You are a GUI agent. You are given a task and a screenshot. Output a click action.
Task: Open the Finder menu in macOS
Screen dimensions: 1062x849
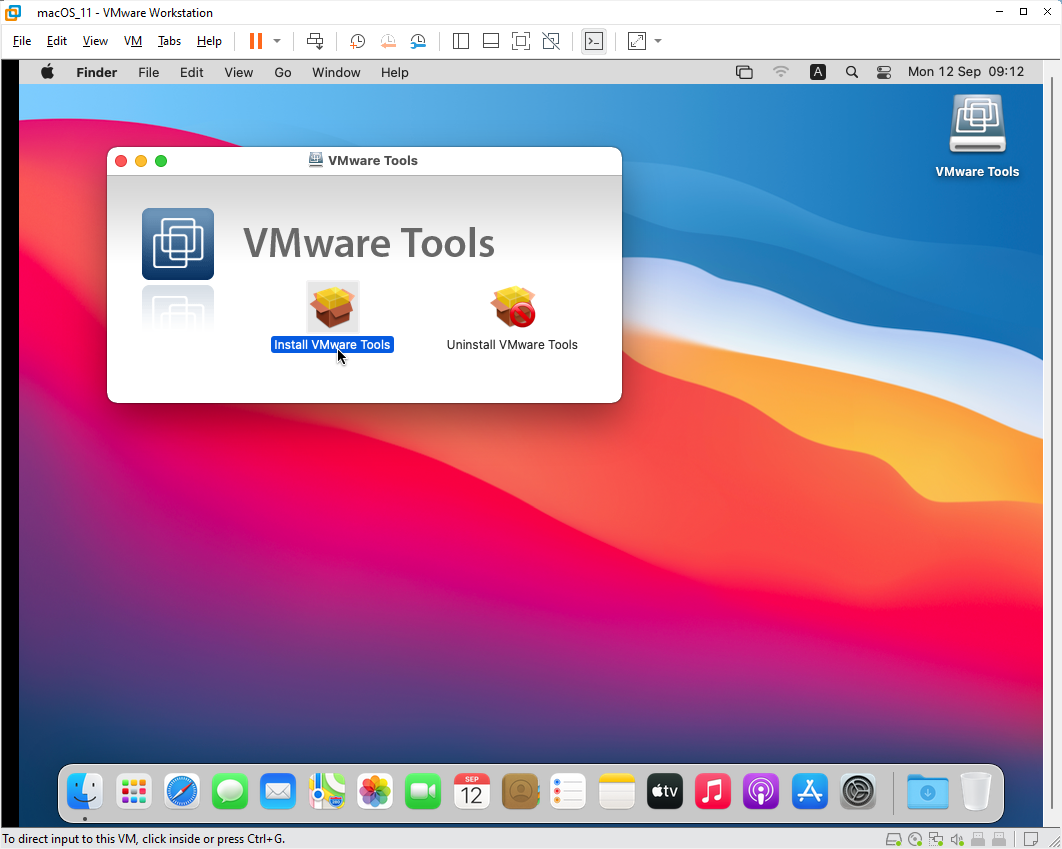pyautogui.click(x=97, y=72)
